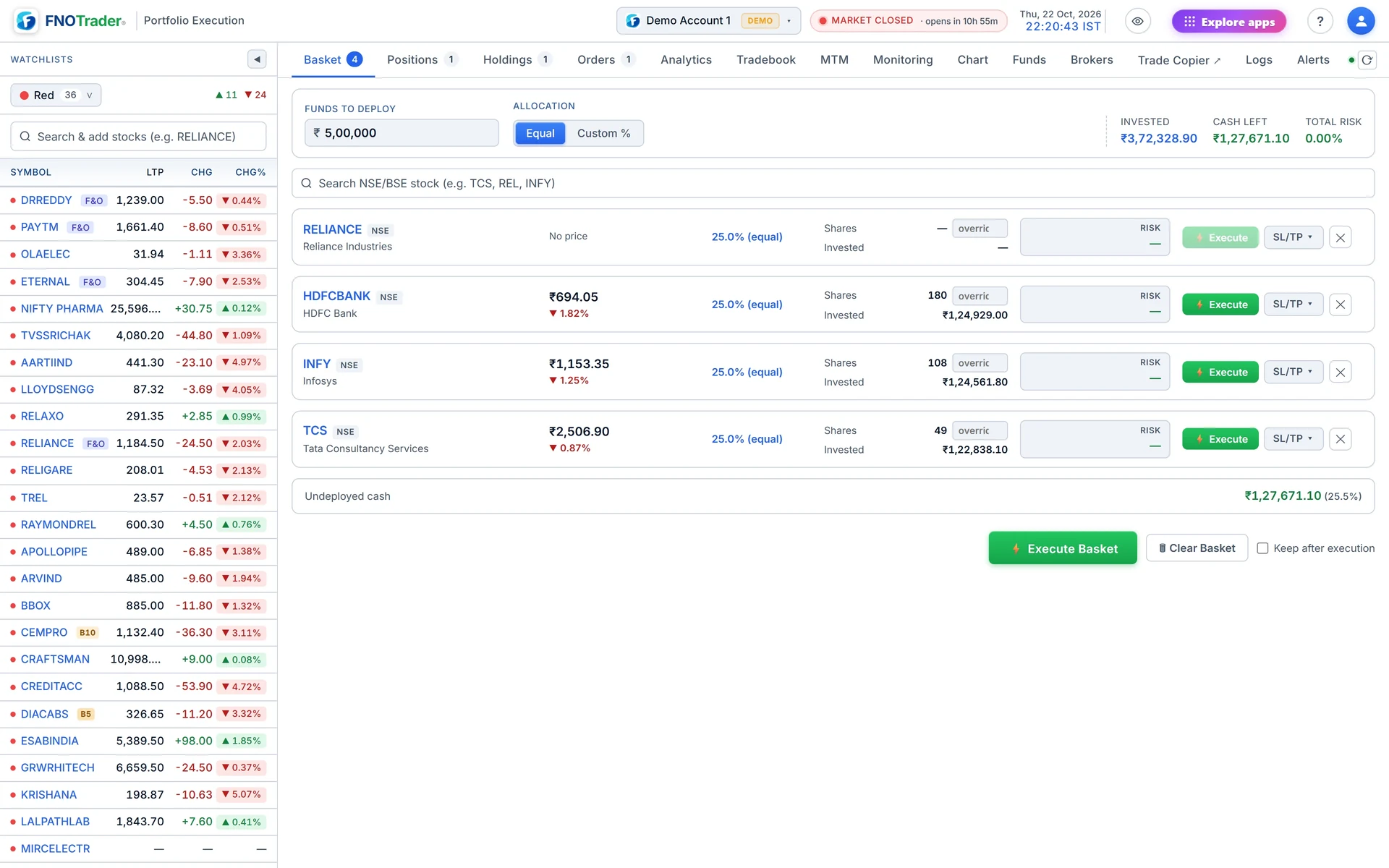This screenshot has height=868, width=1389.
Task: Open SL/TP dropdown for TCS
Action: pos(1294,439)
